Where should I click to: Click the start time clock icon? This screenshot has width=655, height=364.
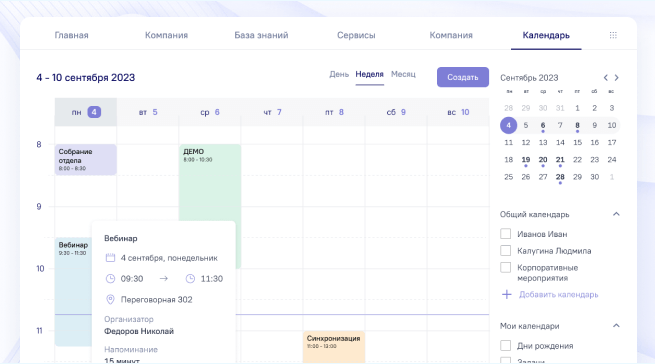[x=110, y=279]
